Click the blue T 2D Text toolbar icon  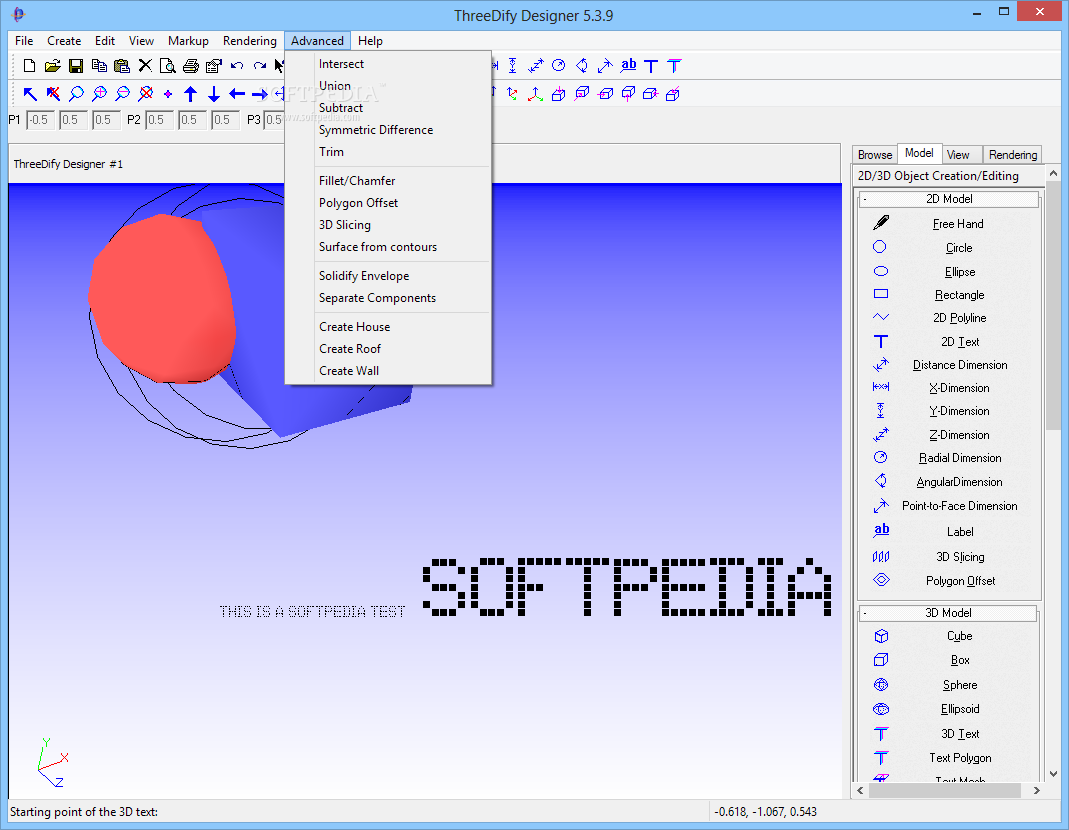pyautogui.click(x=651, y=65)
